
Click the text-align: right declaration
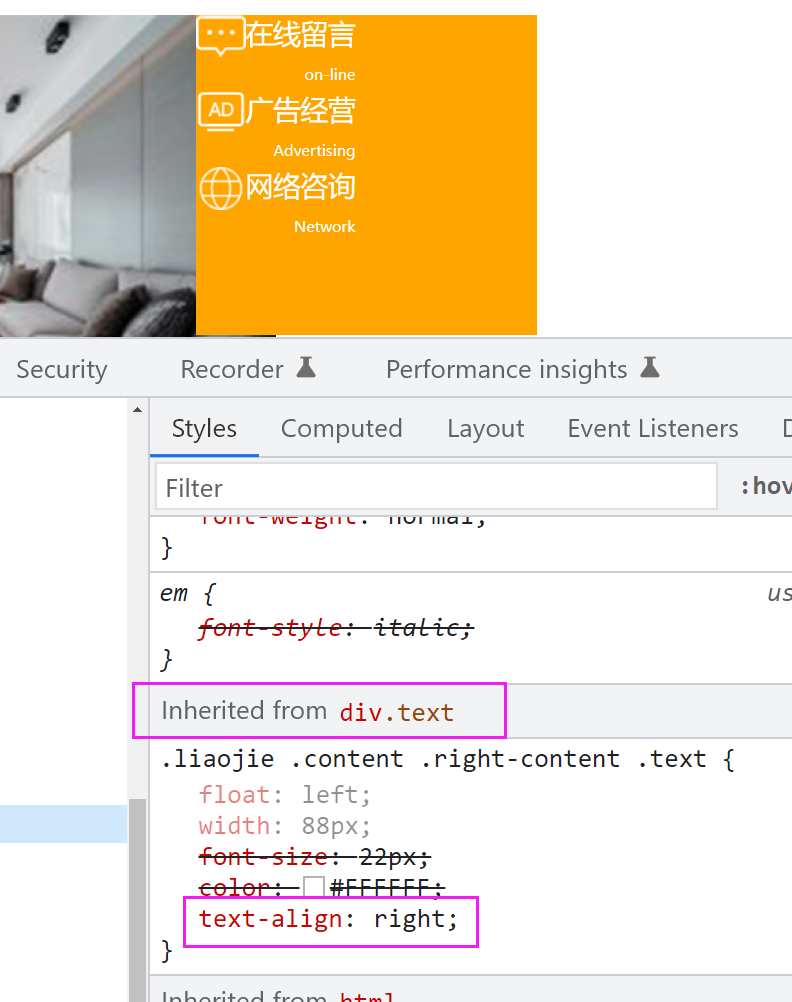(x=328, y=919)
